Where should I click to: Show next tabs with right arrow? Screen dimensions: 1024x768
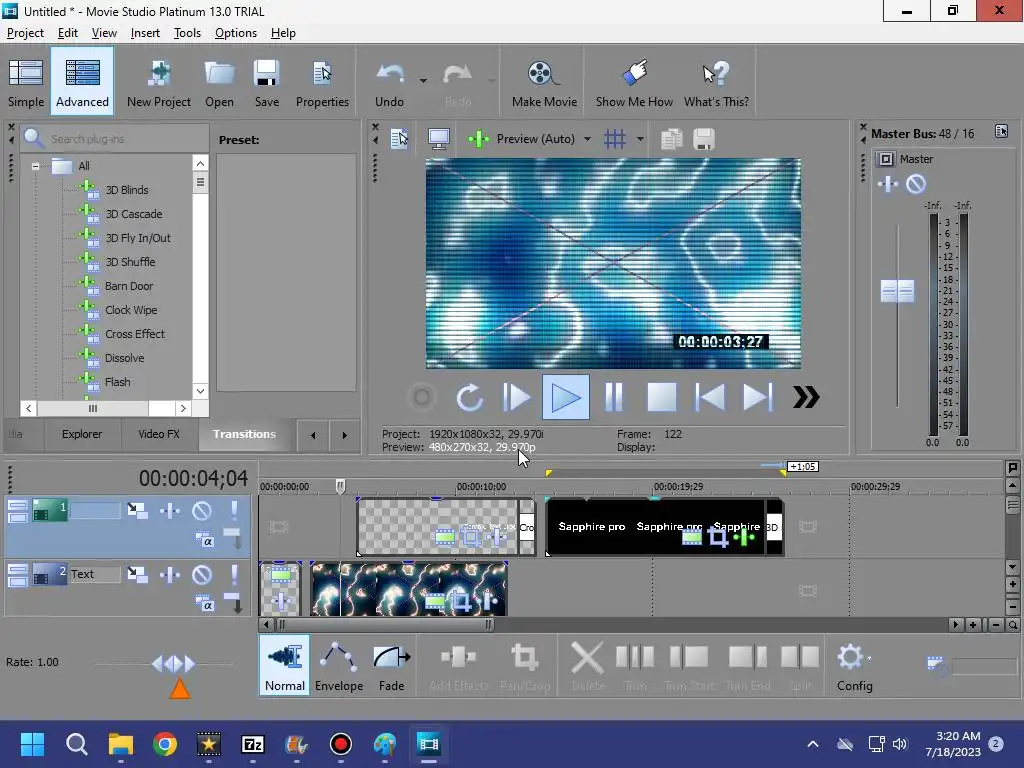point(345,435)
